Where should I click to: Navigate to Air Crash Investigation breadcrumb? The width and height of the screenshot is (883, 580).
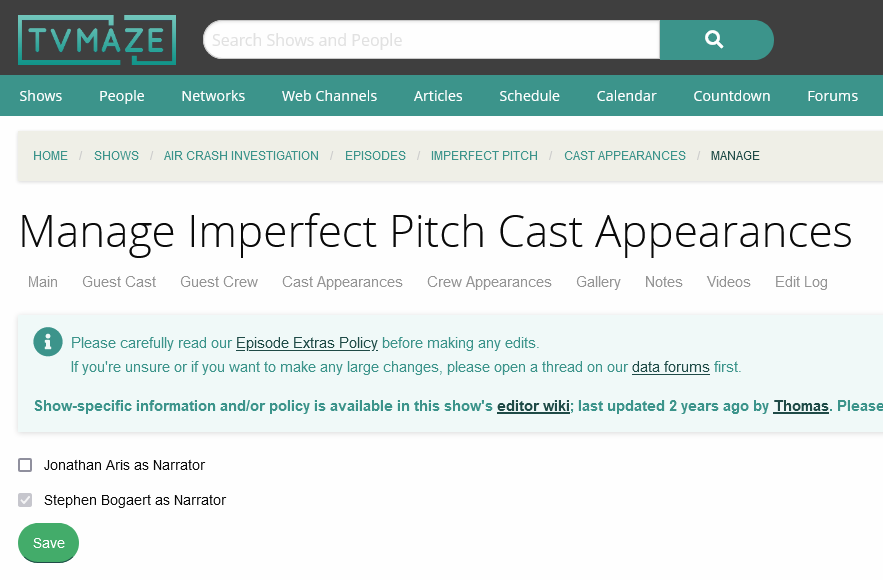[241, 156]
